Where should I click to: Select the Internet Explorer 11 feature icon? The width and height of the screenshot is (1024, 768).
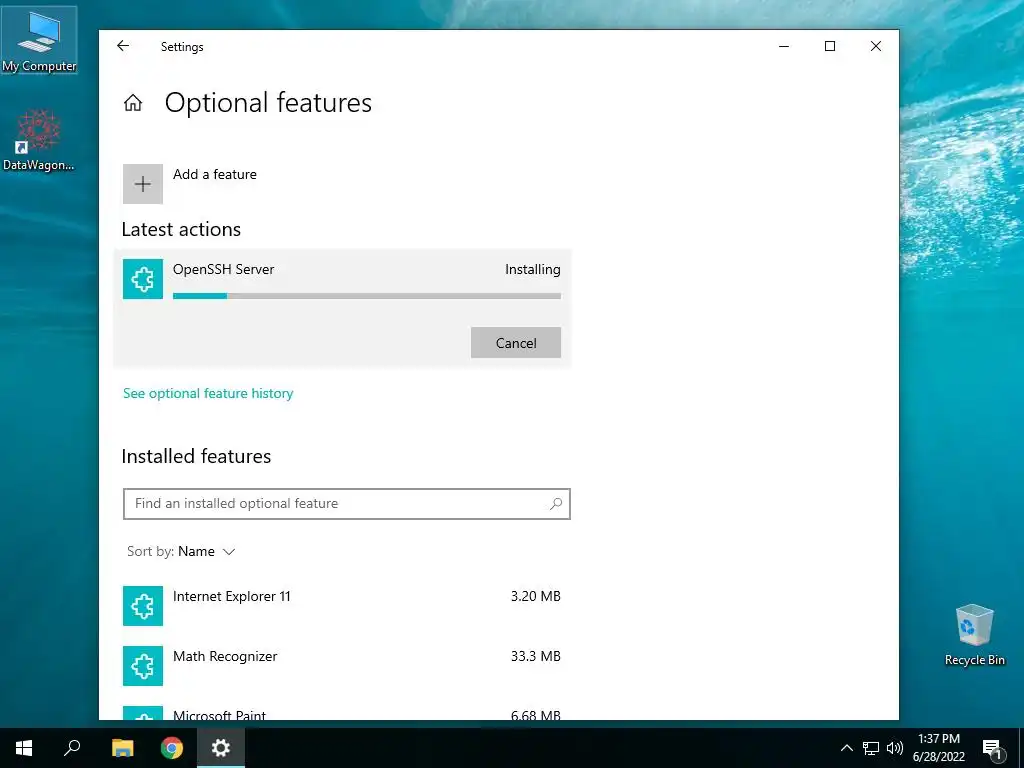[142, 605]
